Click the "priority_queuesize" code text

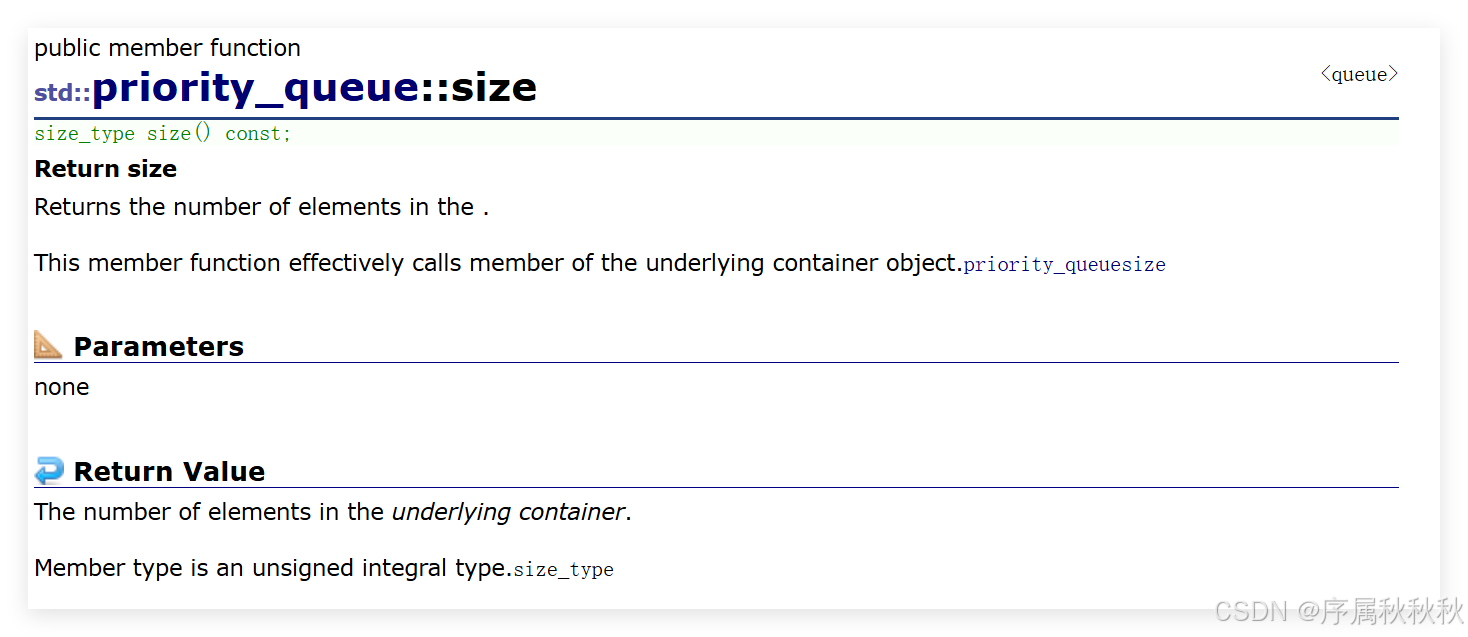pos(1064,265)
